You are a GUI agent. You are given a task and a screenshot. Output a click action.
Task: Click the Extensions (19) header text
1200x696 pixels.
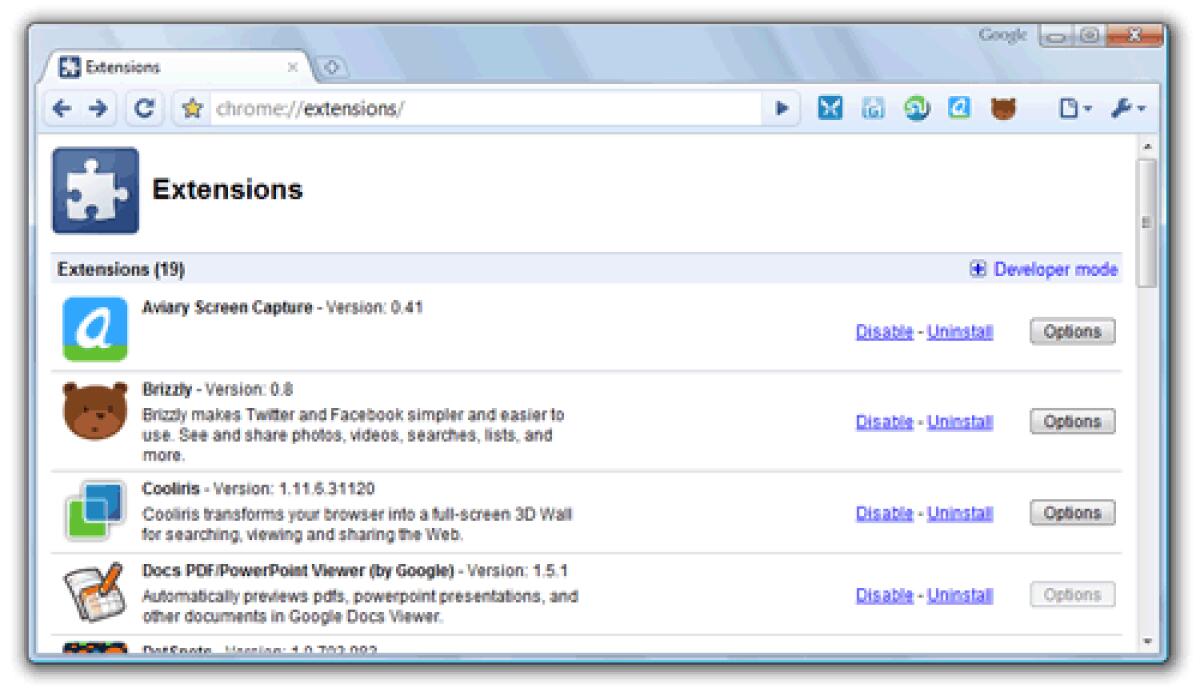click(x=121, y=270)
